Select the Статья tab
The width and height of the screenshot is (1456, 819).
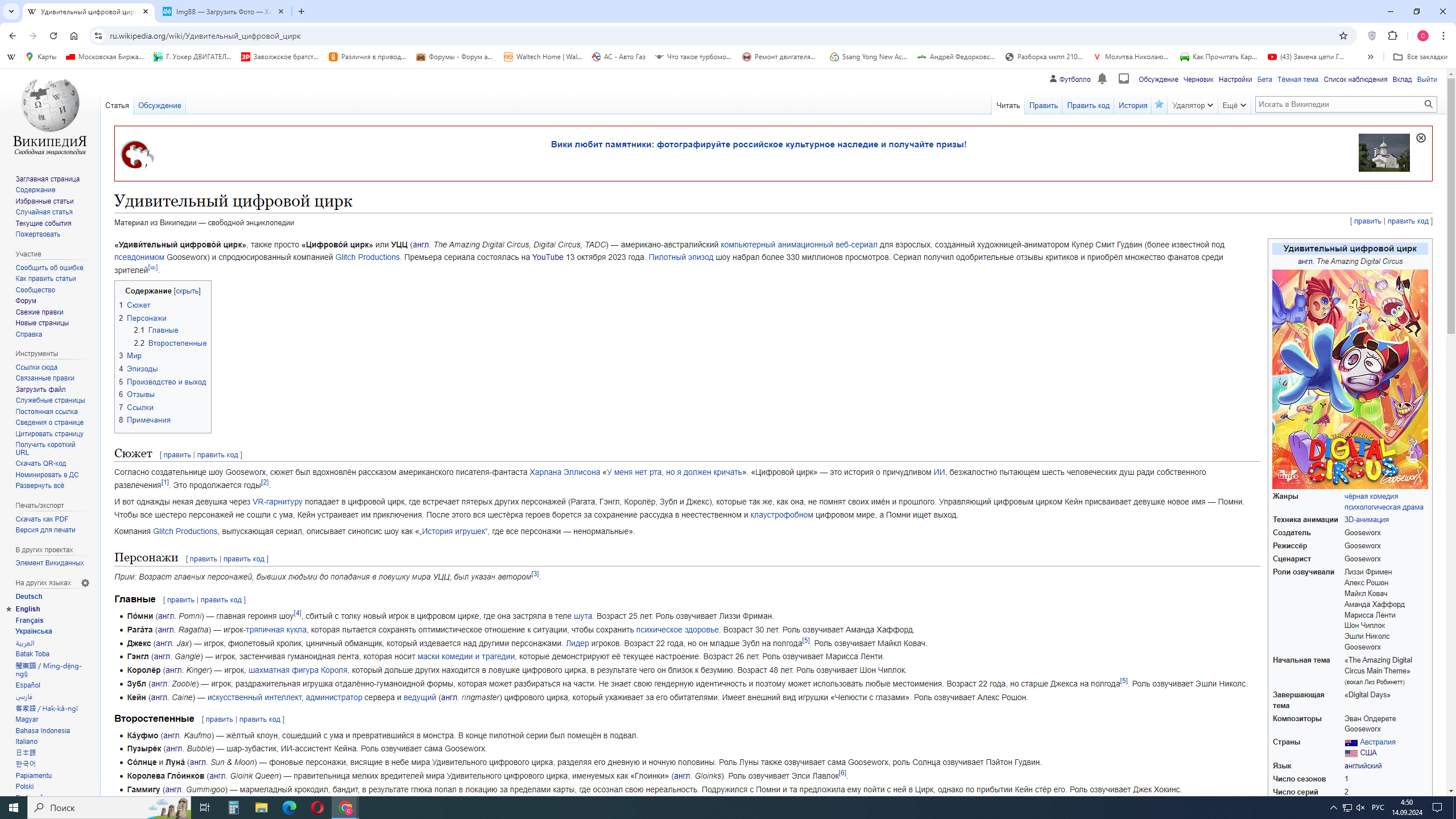(117, 105)
